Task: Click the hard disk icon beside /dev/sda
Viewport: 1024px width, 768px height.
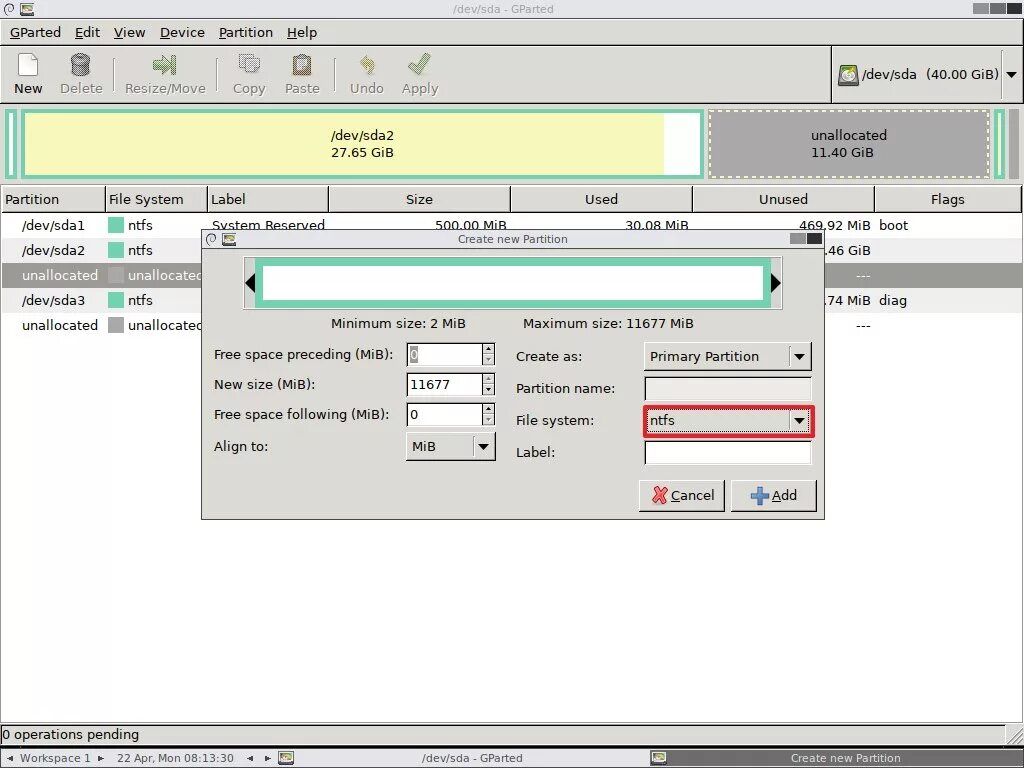Action: 848,74
